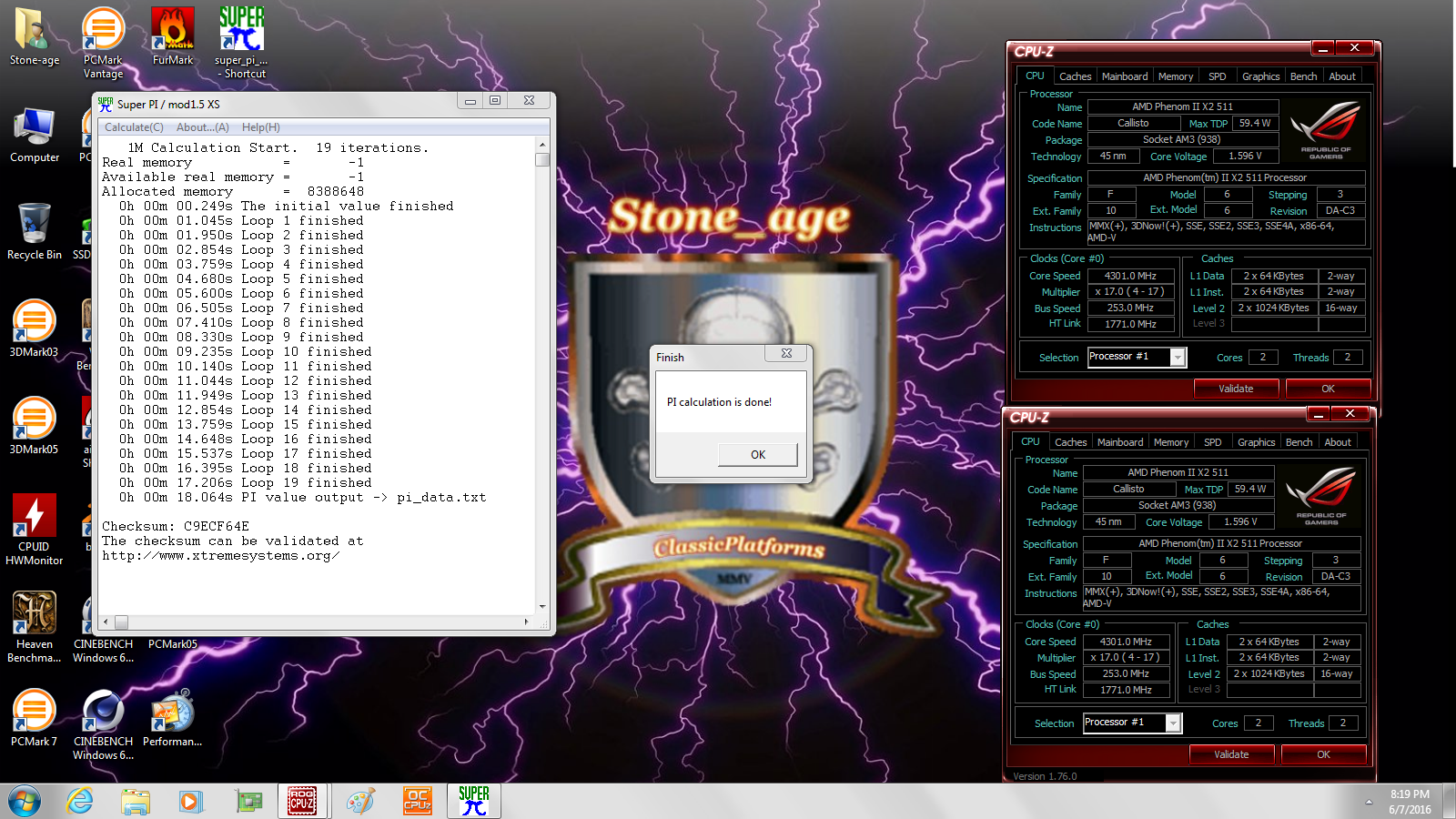Open super_pi shortcut on desktop

coord(241,42)
